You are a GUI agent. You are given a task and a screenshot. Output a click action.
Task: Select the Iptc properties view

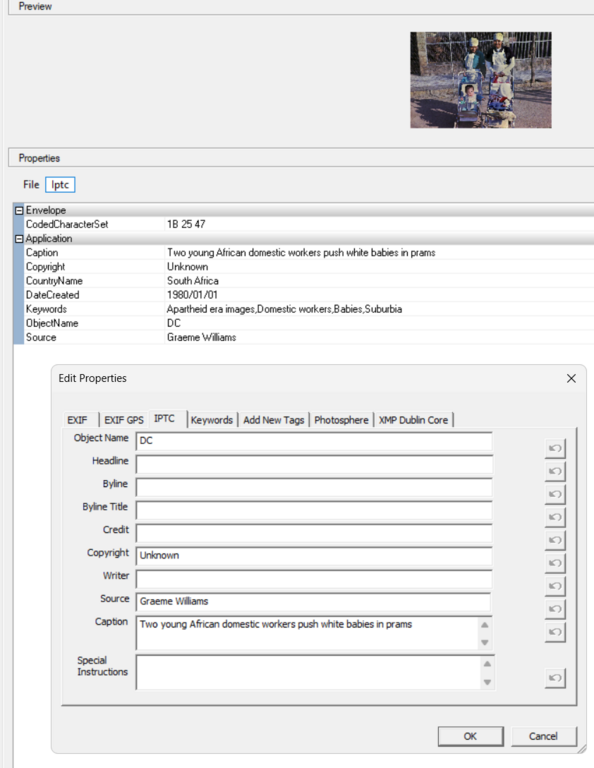coord(60,185)
